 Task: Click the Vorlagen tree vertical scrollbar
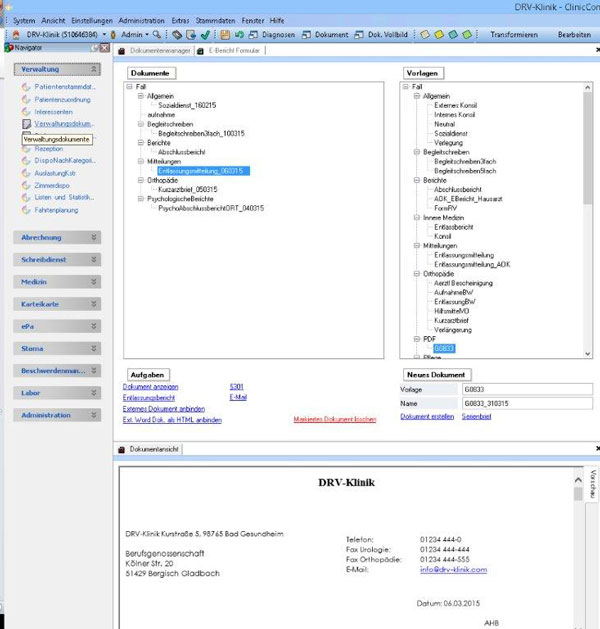pyautogui.click(x=588, y=220)
